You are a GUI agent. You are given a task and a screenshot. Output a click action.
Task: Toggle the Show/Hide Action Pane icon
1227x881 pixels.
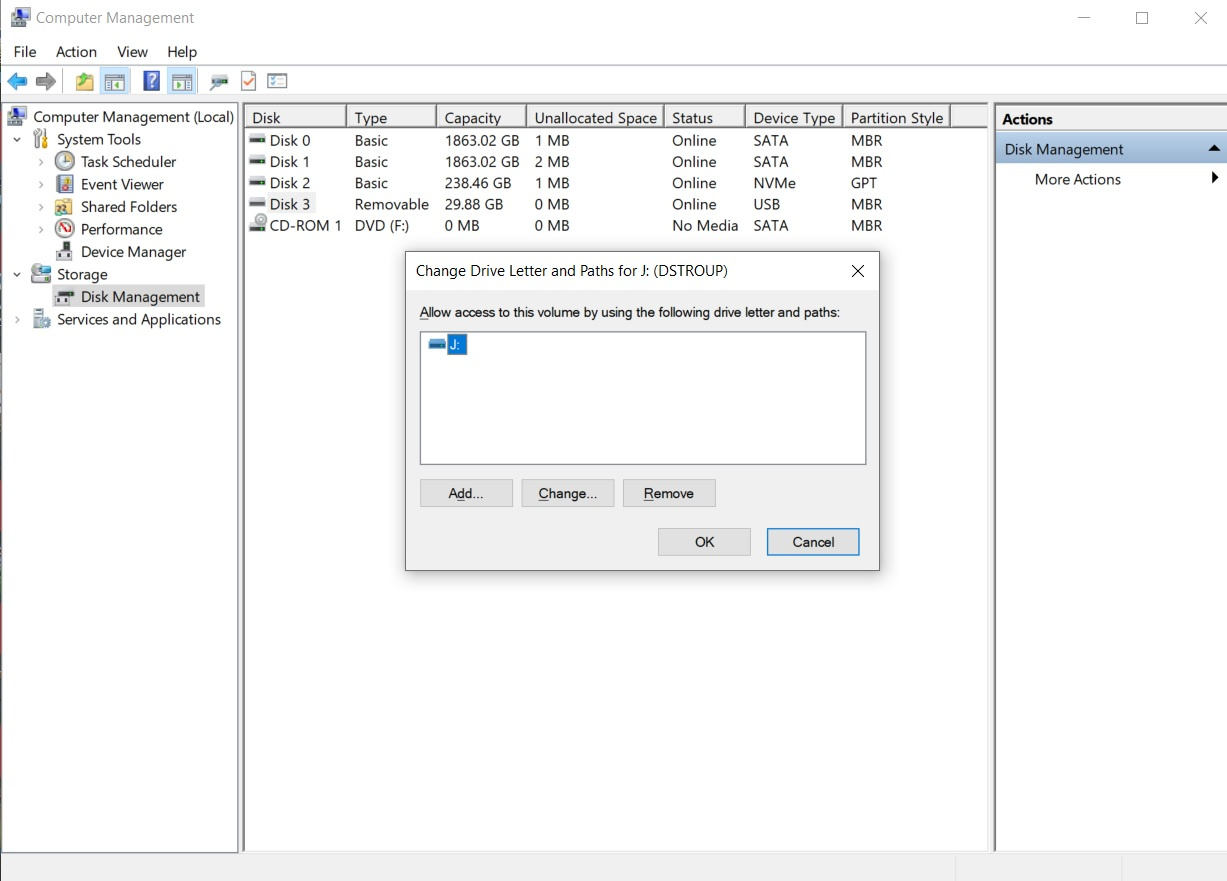(181, 82)
